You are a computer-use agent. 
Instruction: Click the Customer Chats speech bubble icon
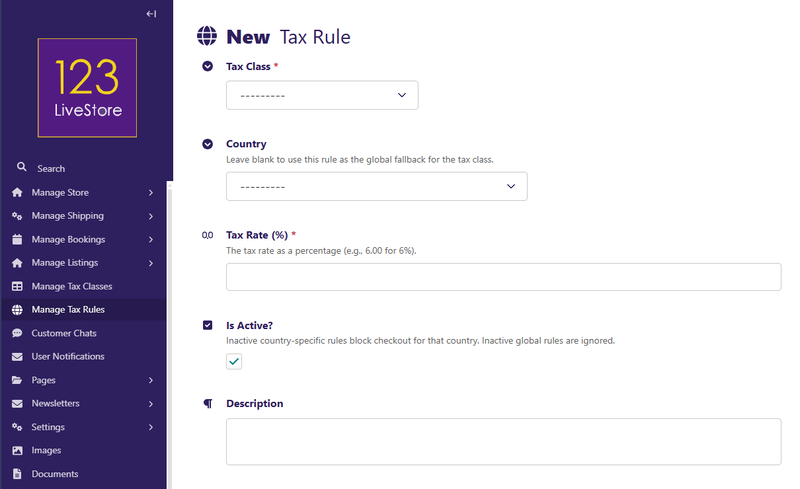pyautogui.click(x=17, y=333)
